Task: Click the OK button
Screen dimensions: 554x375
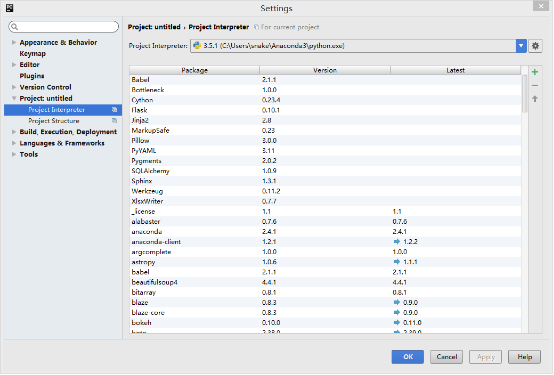Action: click(x=408, y=357)
